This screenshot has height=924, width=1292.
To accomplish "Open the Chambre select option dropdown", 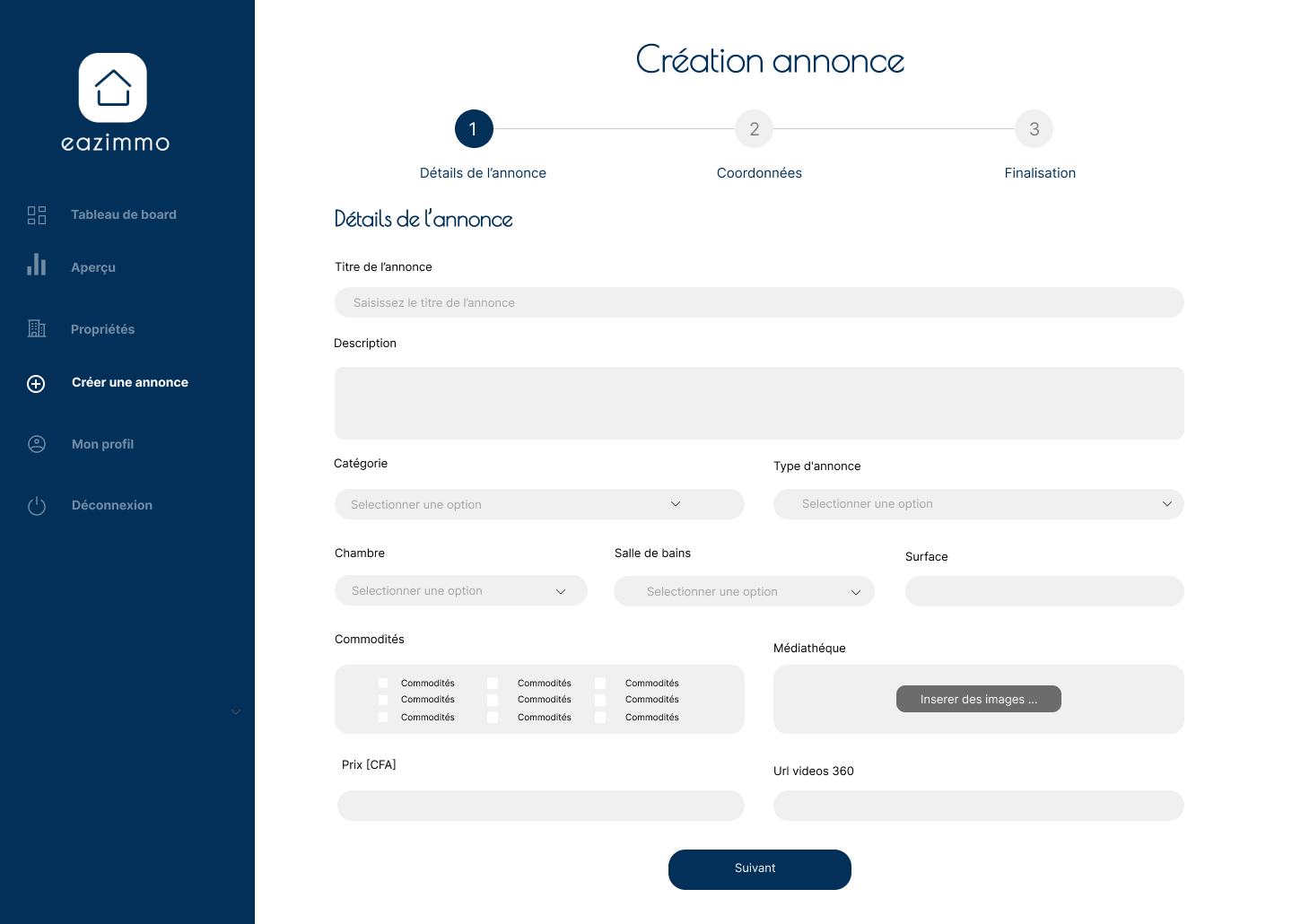I will pyautogui.click(x=461, y=591).
